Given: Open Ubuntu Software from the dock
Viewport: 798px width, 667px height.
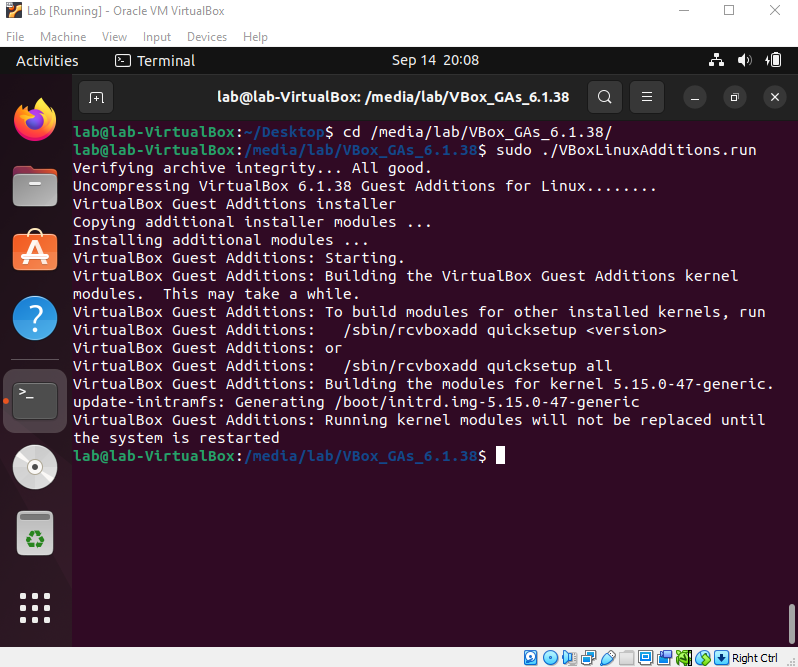Looking at the screenshot, I should click(x=35, y=250).
